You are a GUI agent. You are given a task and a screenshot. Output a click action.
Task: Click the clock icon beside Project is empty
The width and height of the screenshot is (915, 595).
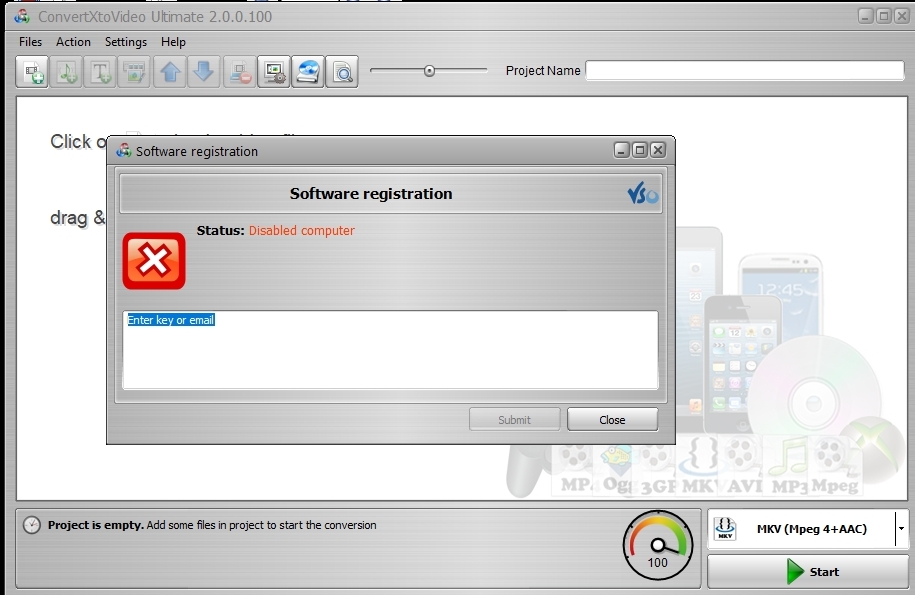point(32,525)
